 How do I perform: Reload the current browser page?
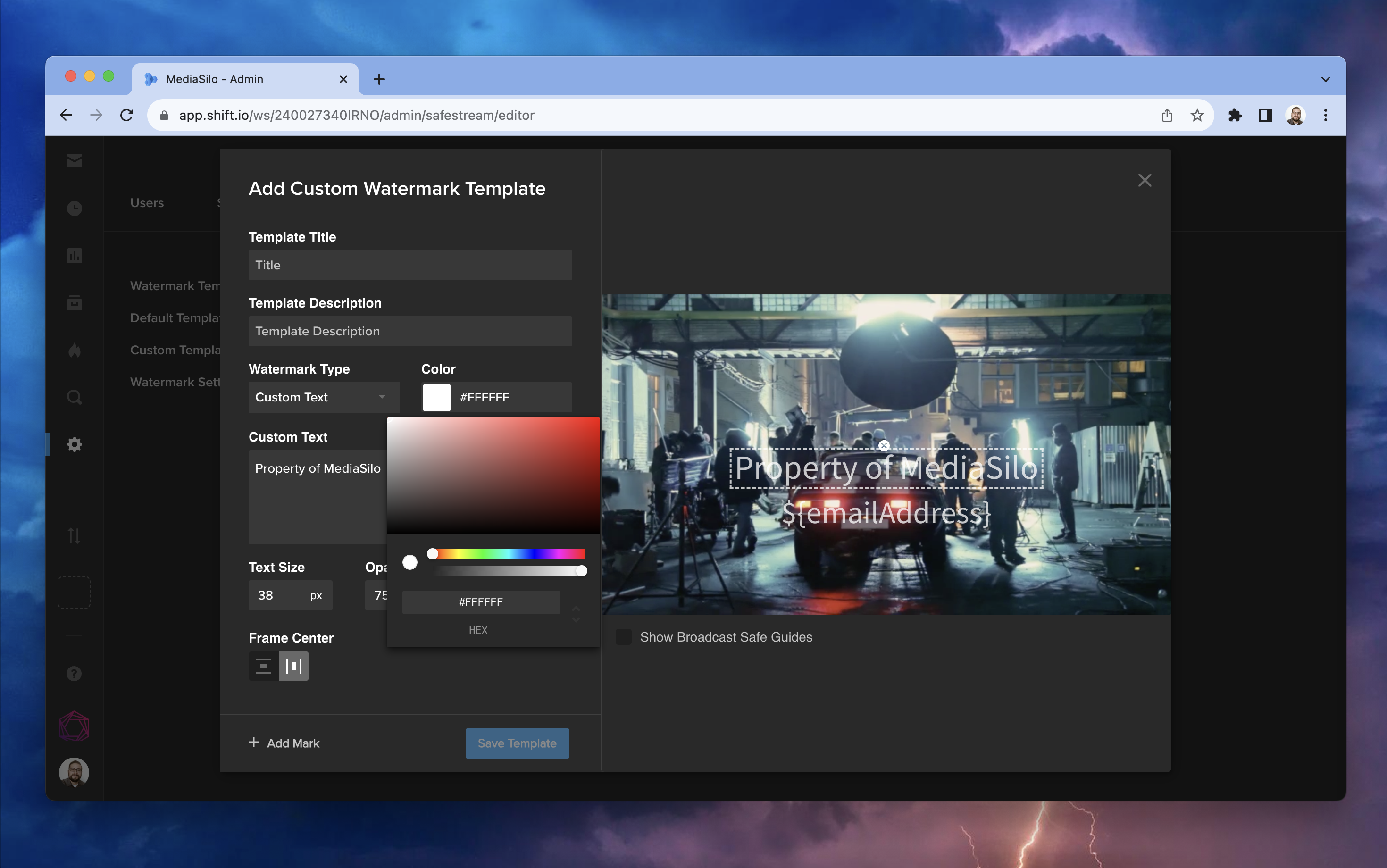tap(127, 116)
